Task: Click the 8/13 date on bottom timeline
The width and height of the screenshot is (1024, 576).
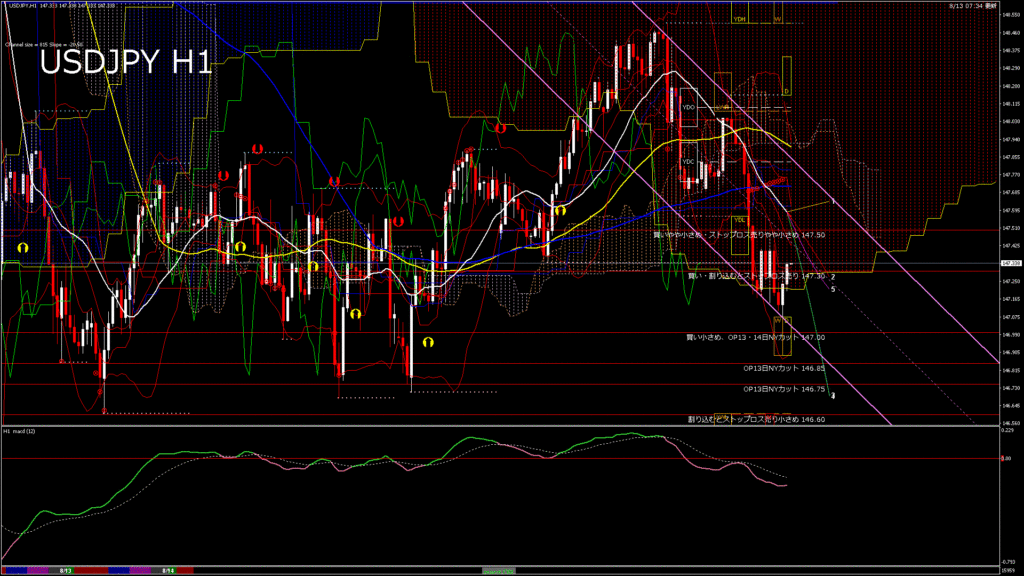Action: [x=65, y=570]
